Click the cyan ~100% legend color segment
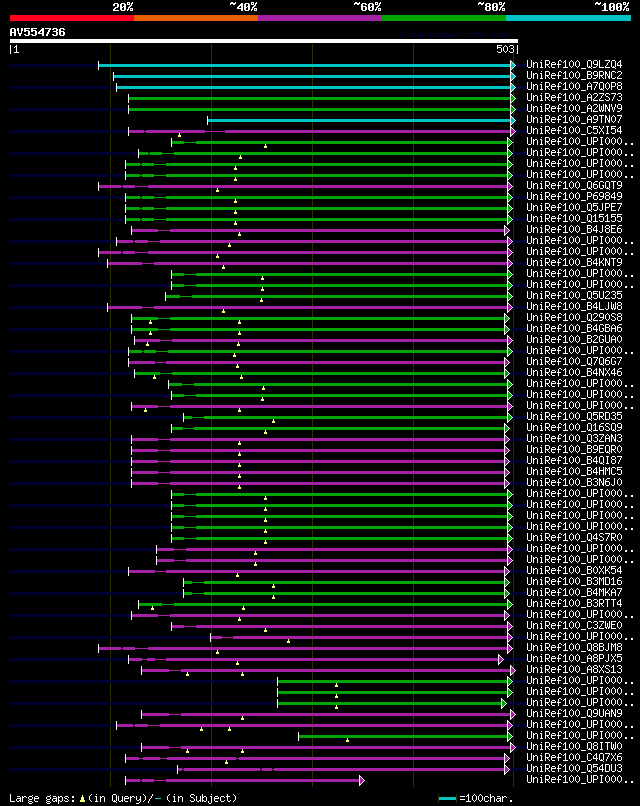This screenshot has height=806, width=640. [x=569, y=18]
